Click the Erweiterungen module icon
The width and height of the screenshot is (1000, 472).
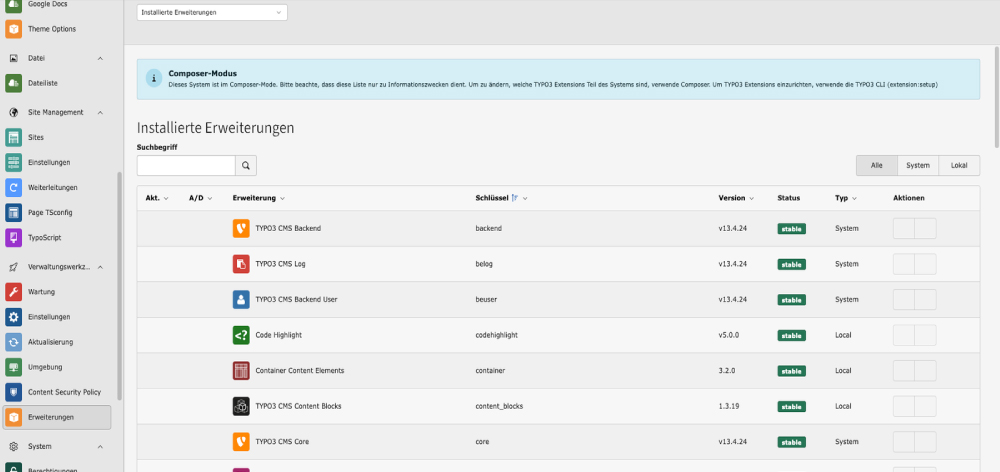click(13, 418)
